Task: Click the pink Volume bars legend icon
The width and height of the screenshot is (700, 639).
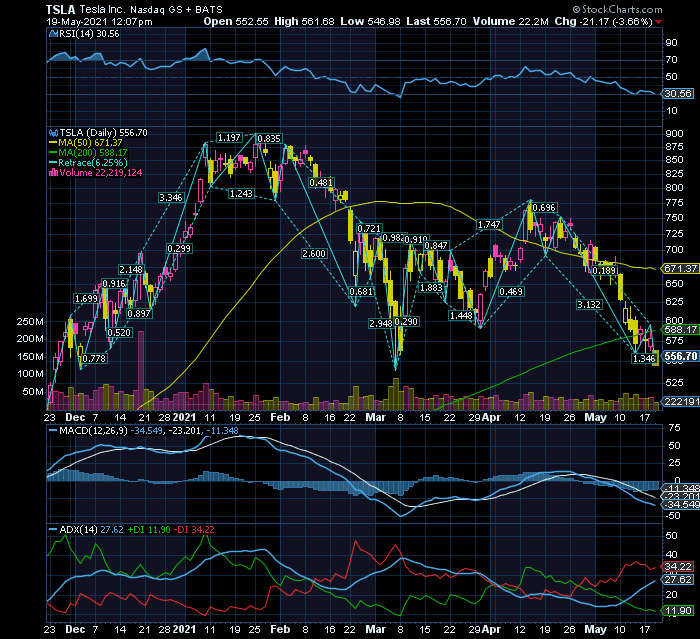Action: tap(53, 173)
